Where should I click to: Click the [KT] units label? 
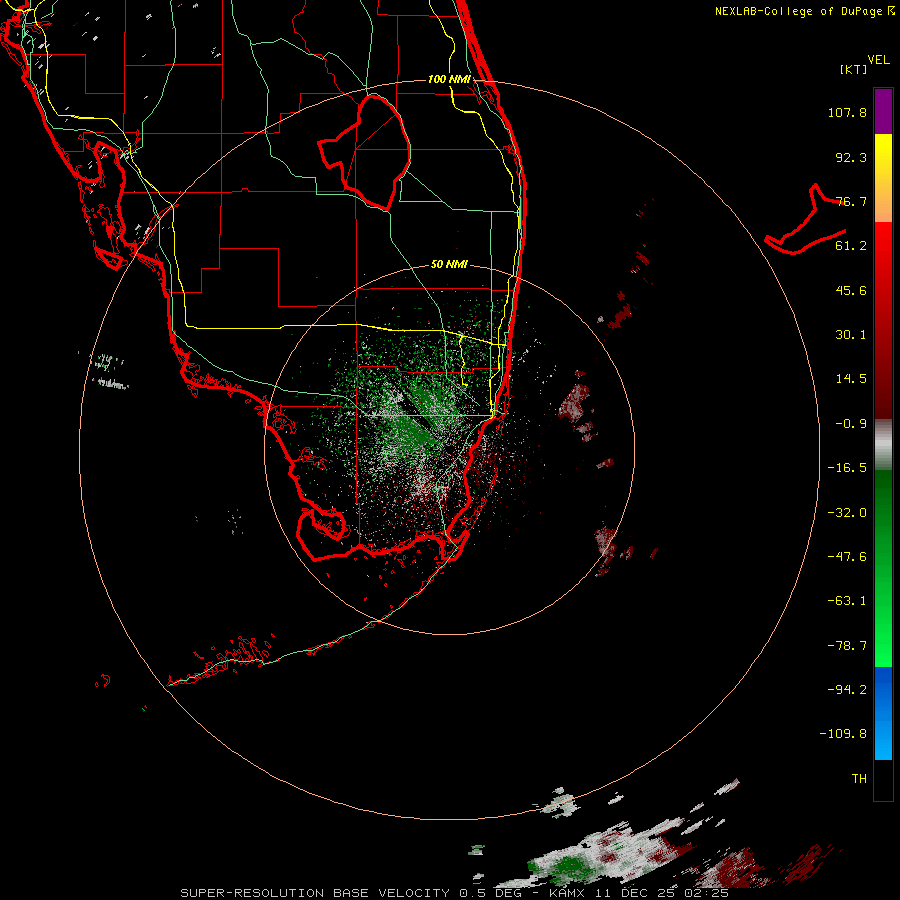pos(854,69)
